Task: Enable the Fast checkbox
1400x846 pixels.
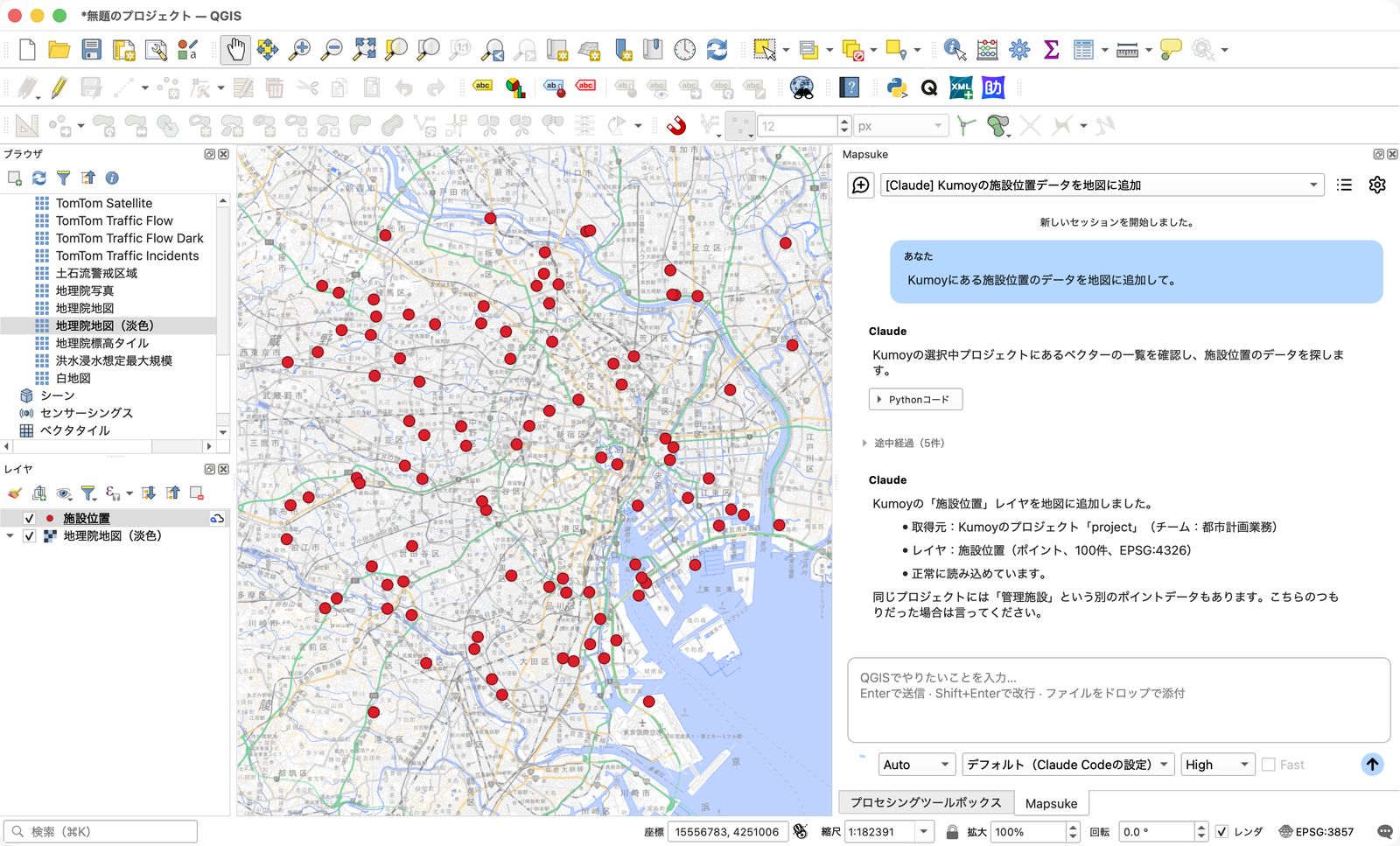Action: pyautogui.click(x=1269, y=765)
